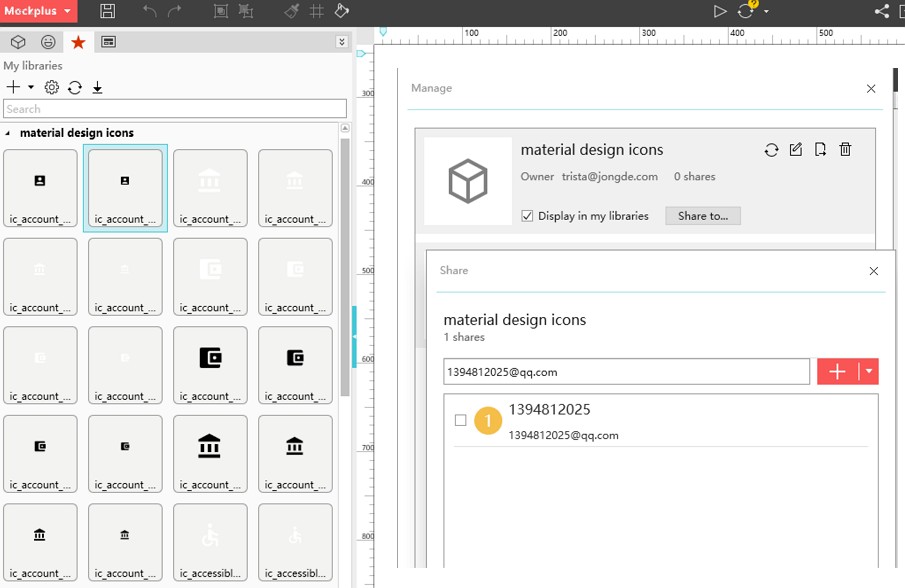Close the Manage dialog
905x588 pixels.
point(871,88)
